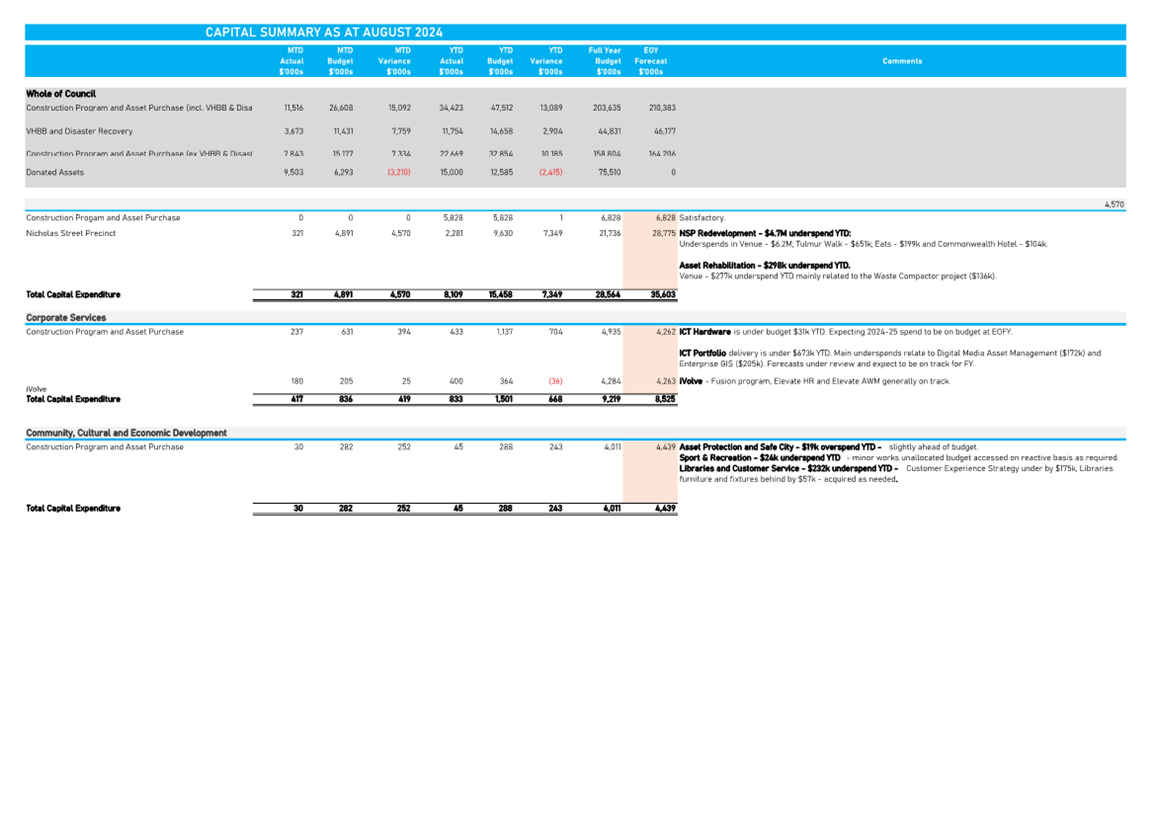
Task: Click the 47,512 YTD budget value
Action: click(502, 108)
